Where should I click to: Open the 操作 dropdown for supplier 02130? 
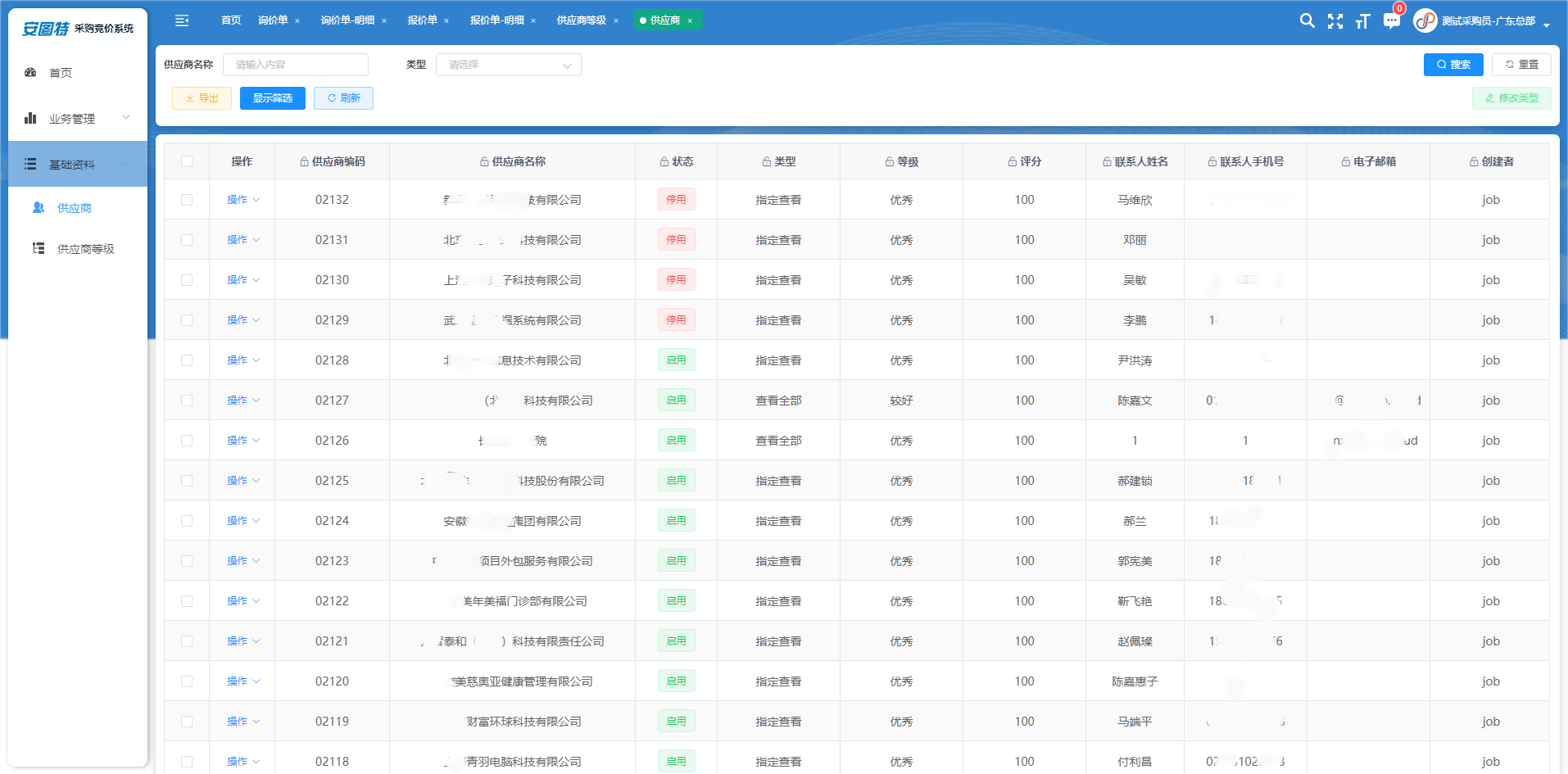pos(242,280)
